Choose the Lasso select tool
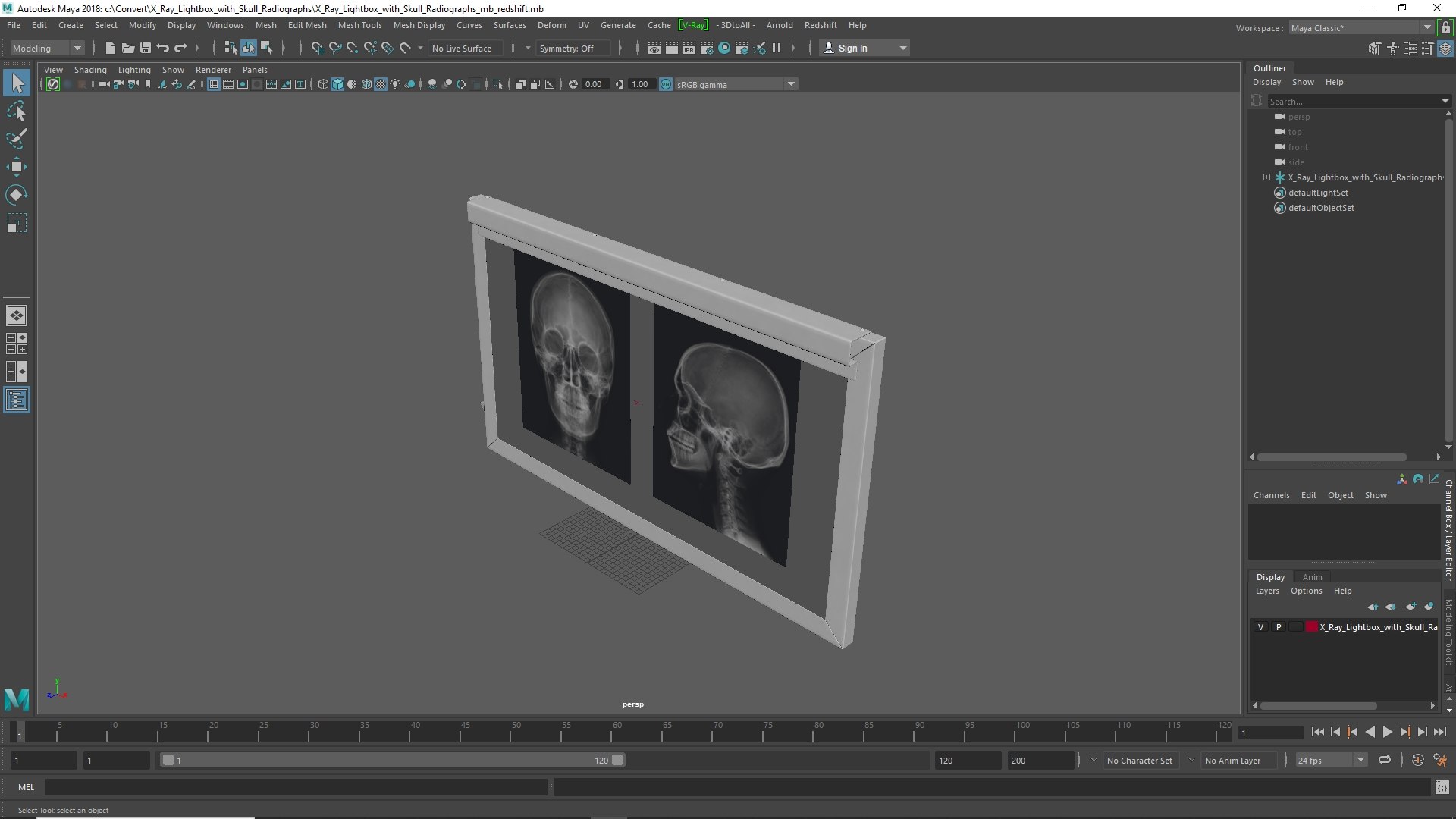The width and height of the screenshot is (1456, 819). pyautogui.click(x=17, y=111)
